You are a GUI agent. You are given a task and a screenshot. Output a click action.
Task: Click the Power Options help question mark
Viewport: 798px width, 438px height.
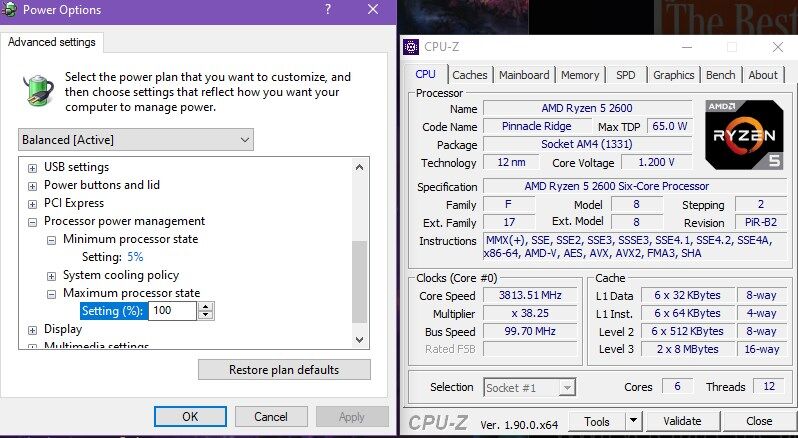pyautogui.click(x=328, y=9)
